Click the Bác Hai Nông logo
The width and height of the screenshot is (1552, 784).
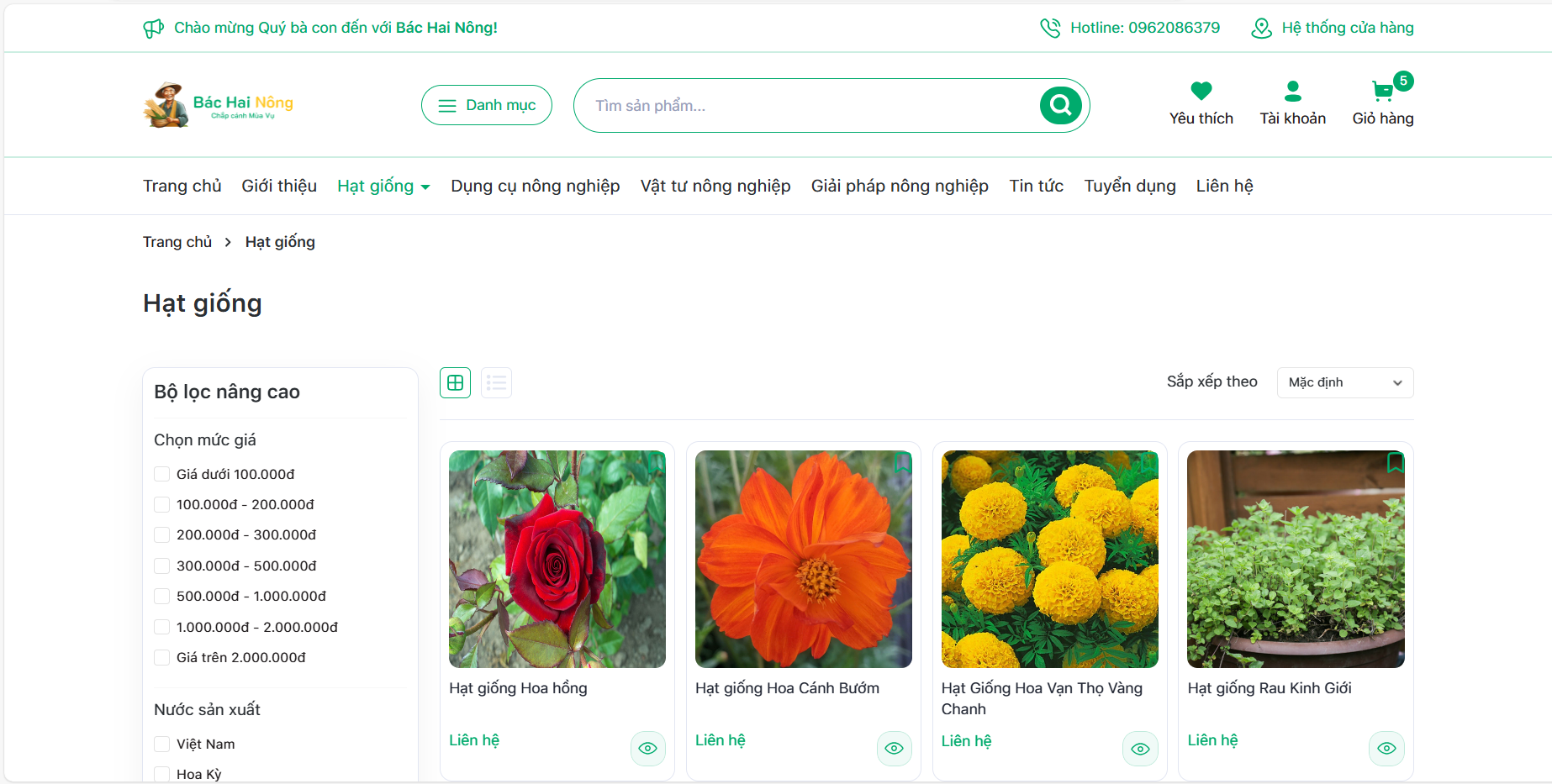coord(219,105)
